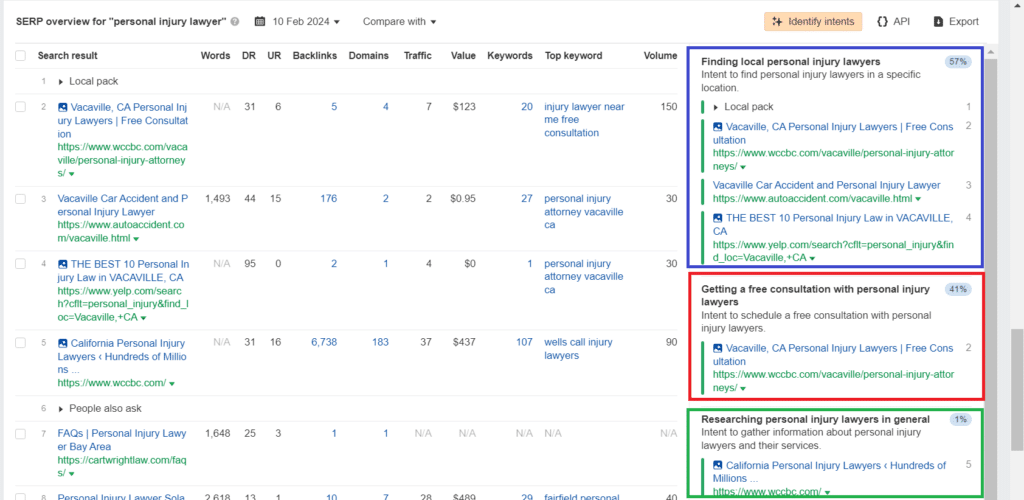
Task: Open Vacaville Car Accident link in intents panel
Action: point(827,185)
